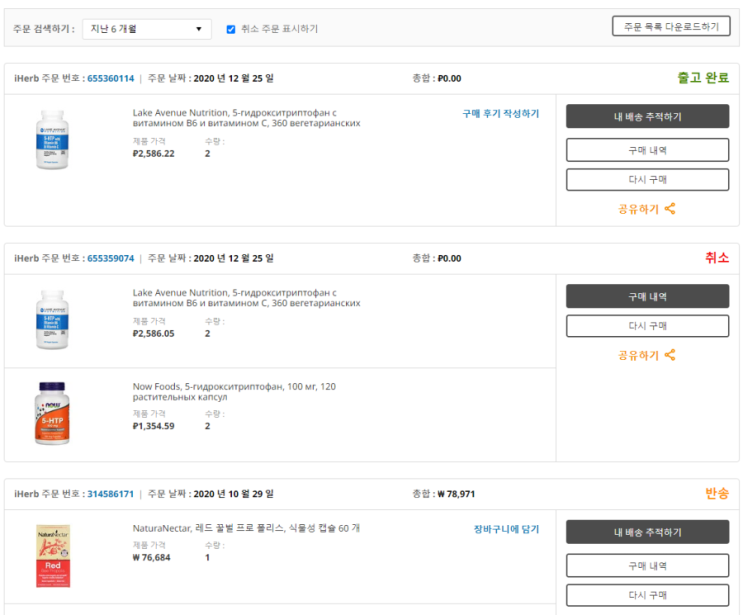
Task: Click add to cart link for NaturaNectar
Action: click(506, 529)
